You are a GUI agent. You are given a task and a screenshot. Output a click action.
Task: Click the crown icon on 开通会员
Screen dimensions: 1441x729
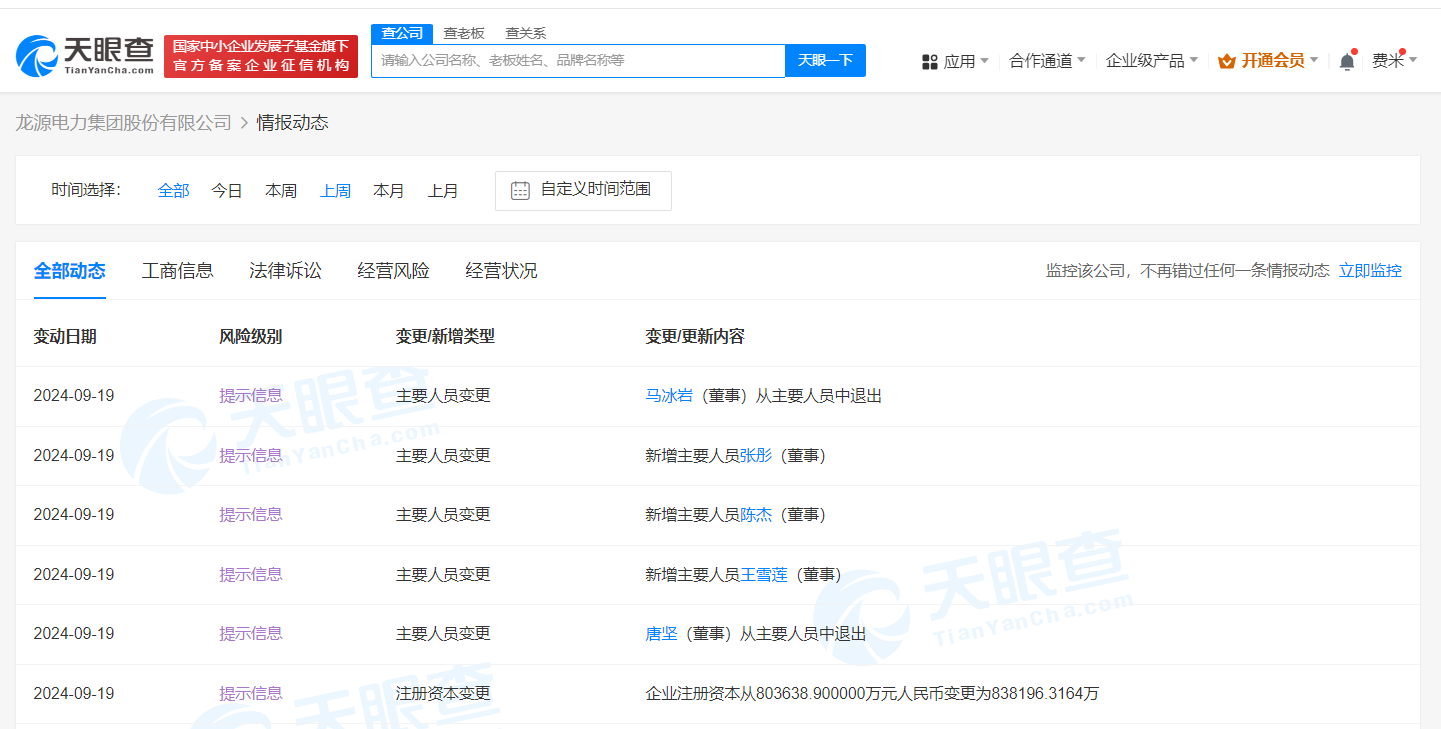[x=1225, y=61]
